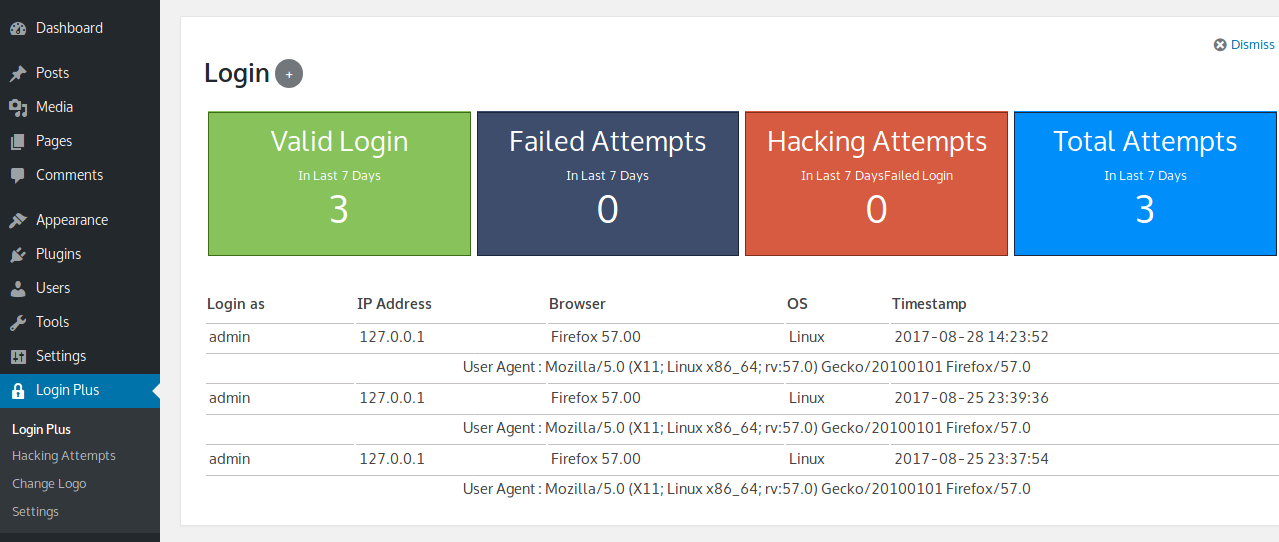Open the Comments speech bubble icon
This screenshot has width=1279, height=542.
[x=18, y=175]
